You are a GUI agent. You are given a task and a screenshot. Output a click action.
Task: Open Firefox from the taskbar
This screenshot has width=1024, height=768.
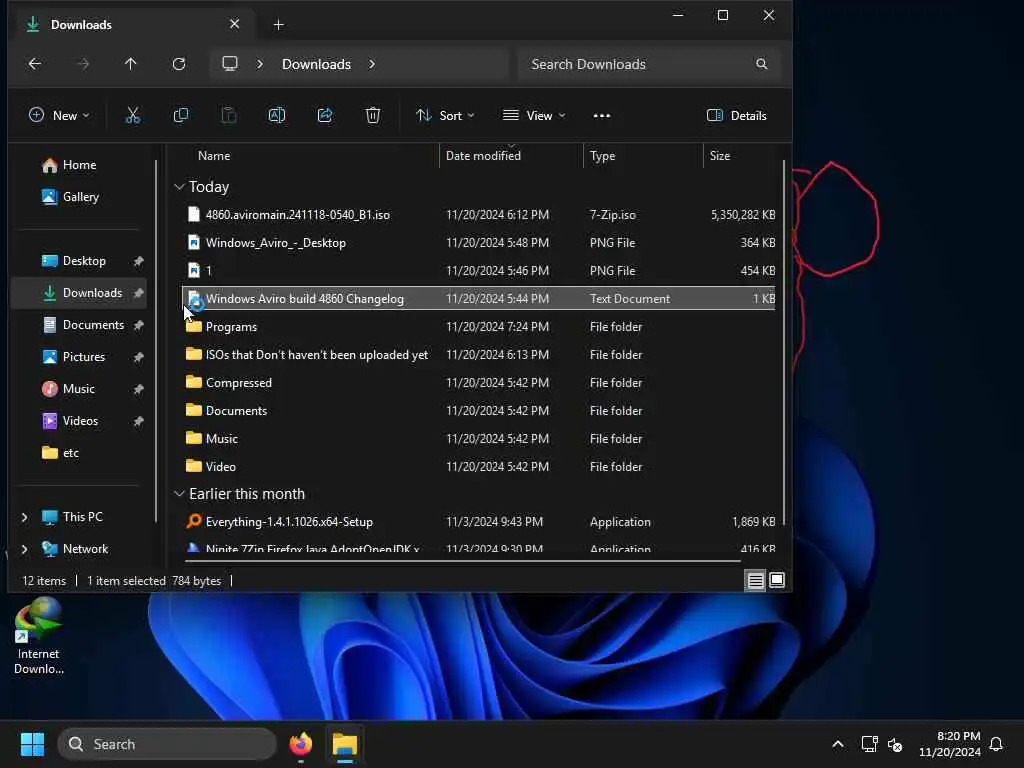300,744
